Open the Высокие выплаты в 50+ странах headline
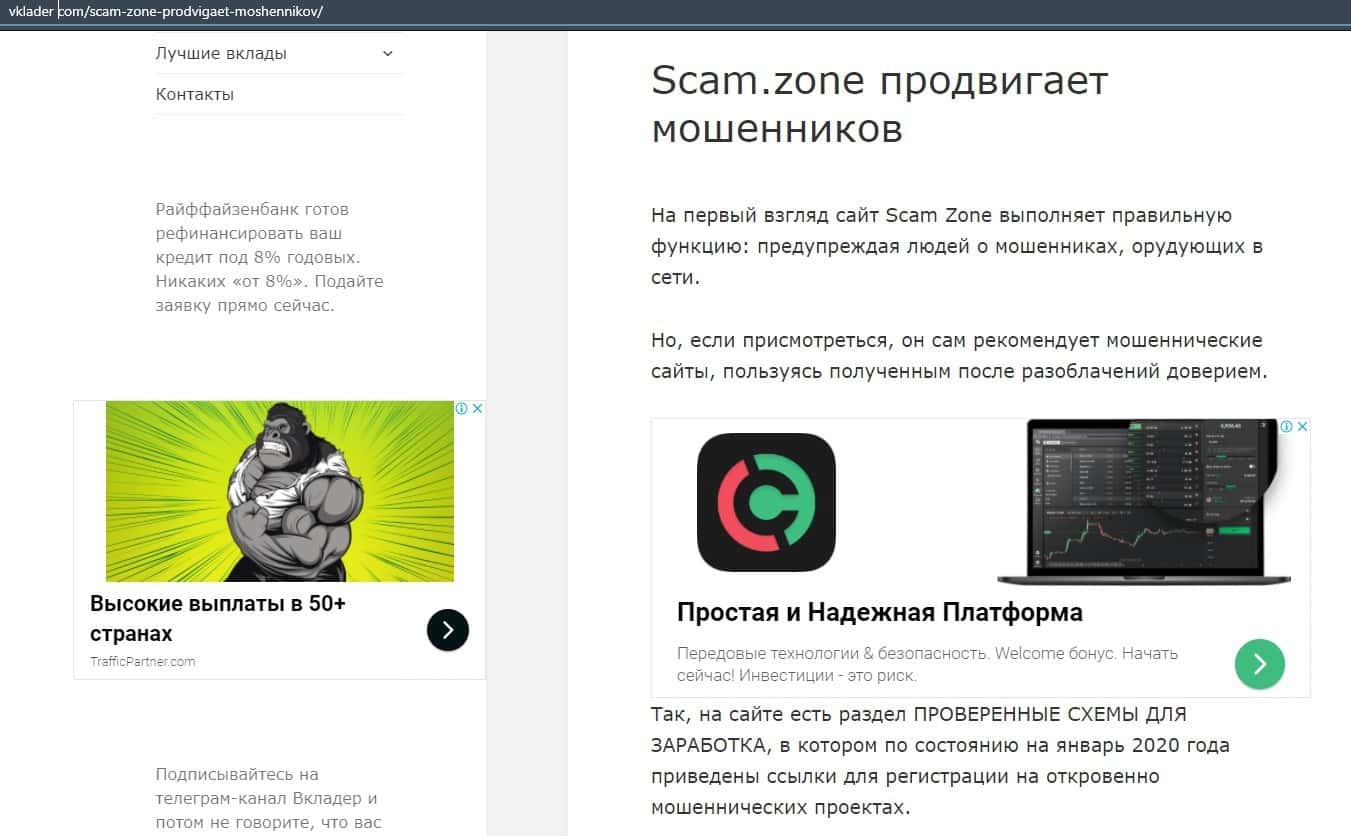The height and width of the screenshot is (836, 1351). pyautogui.click(x=218, y=619)
